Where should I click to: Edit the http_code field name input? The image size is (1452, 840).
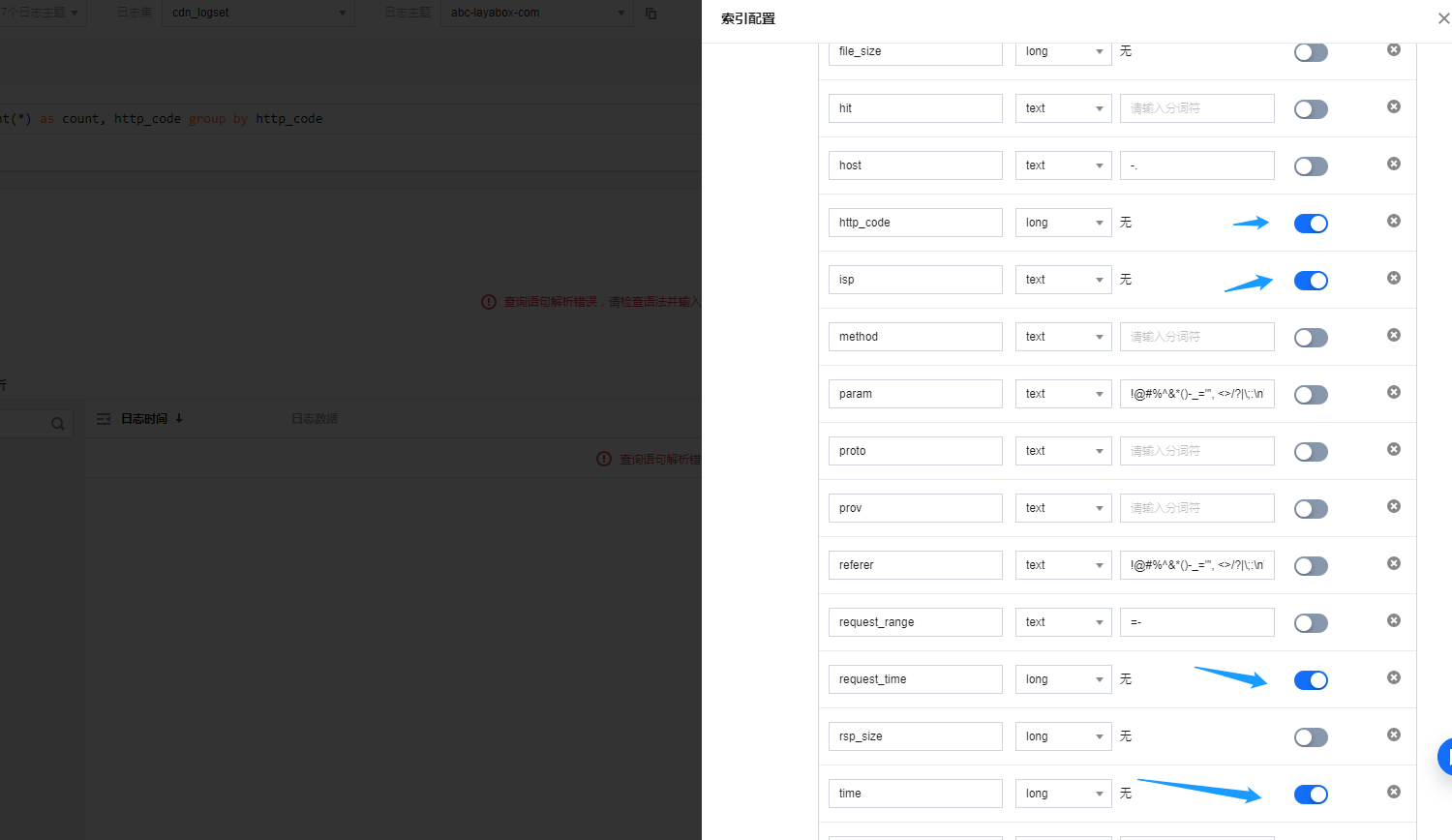915,223
